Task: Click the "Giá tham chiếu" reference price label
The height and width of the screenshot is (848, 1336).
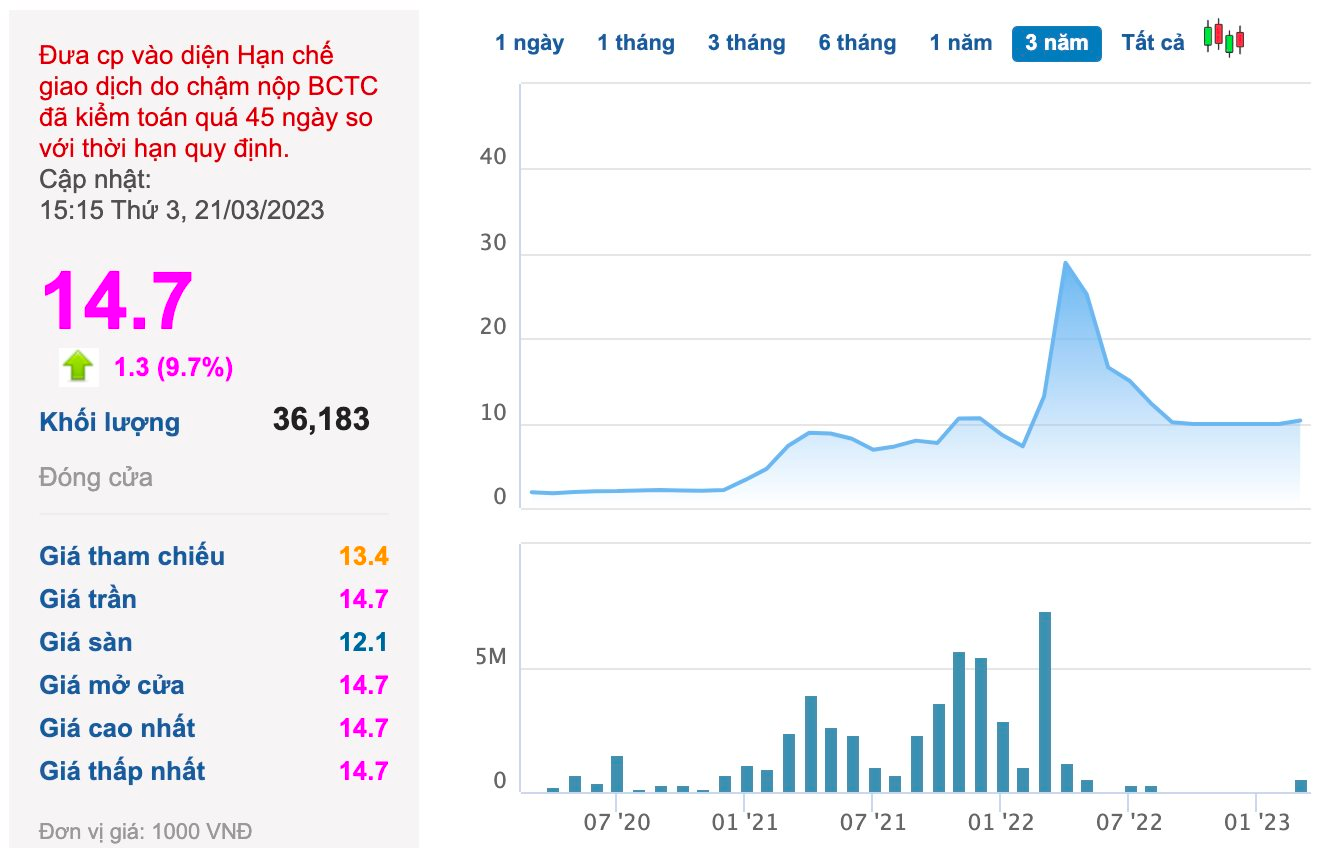Action: (x=132, y=556)
